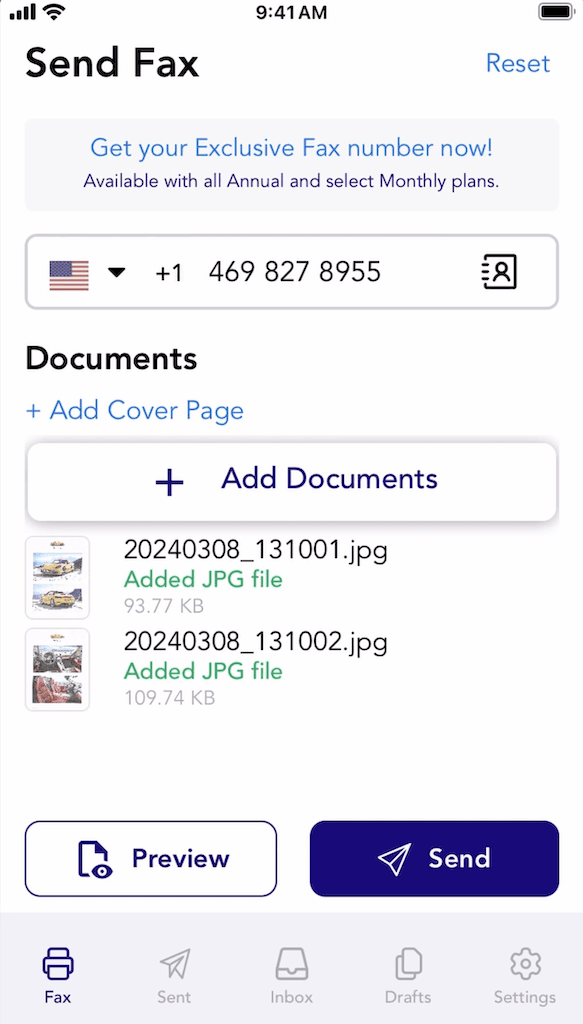Screen dimensions: 583x1024
Task: Click the 9:41 AM clock in the status bar
Action: tap(291, 12)
